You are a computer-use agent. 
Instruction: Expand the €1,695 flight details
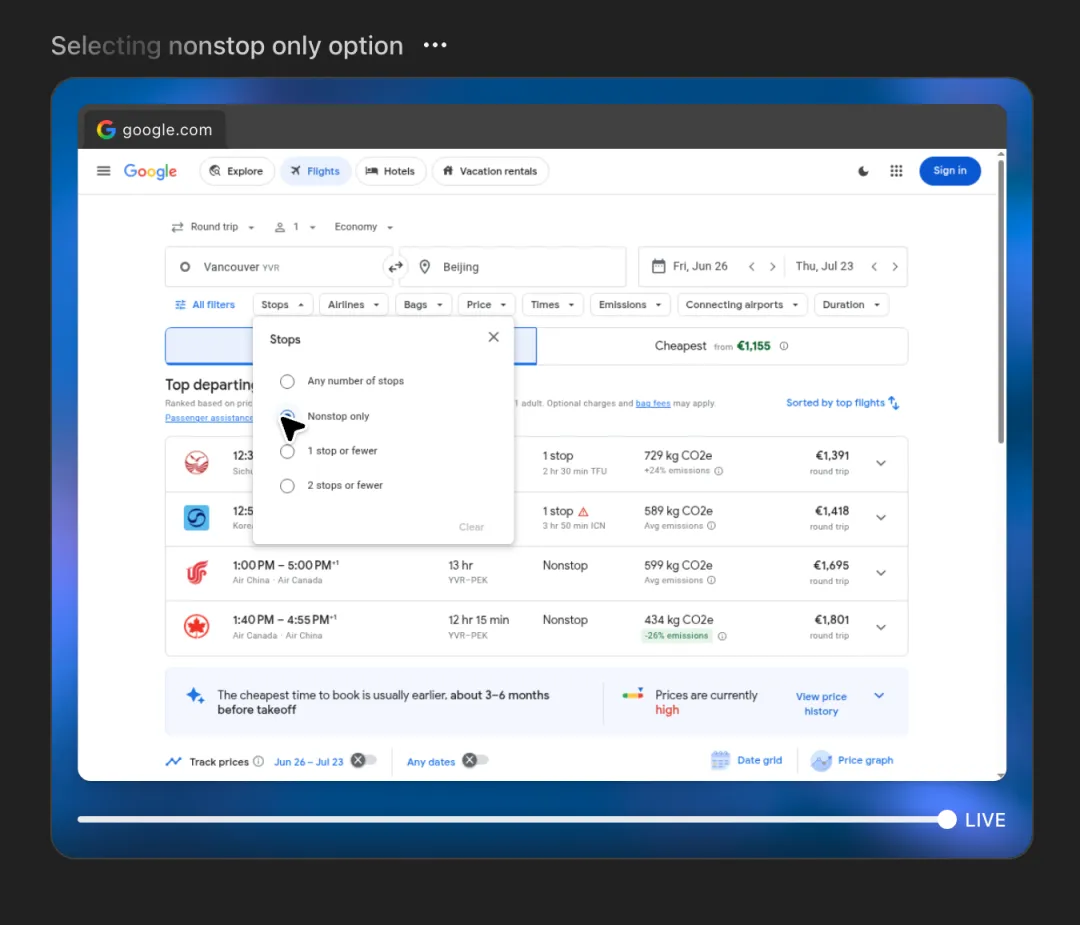[881, 573]
